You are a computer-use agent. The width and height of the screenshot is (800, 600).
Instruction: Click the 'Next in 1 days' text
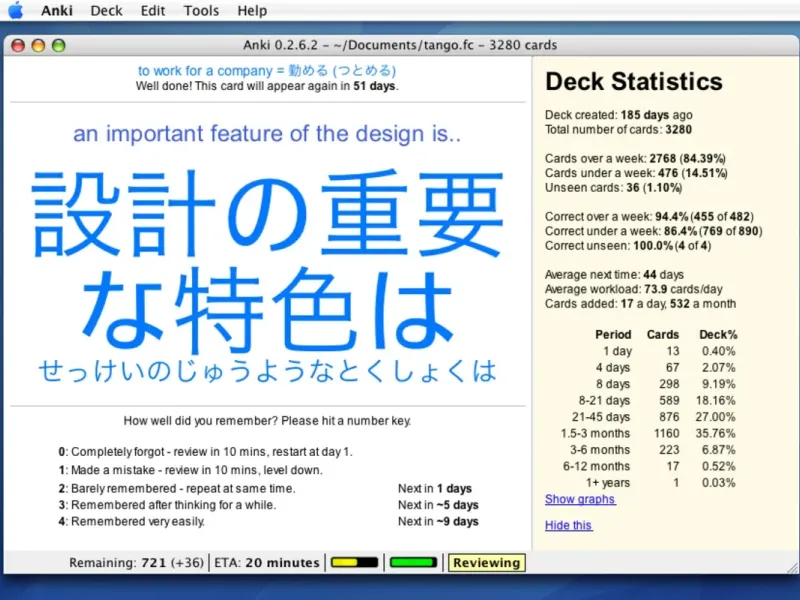[435, 488]
